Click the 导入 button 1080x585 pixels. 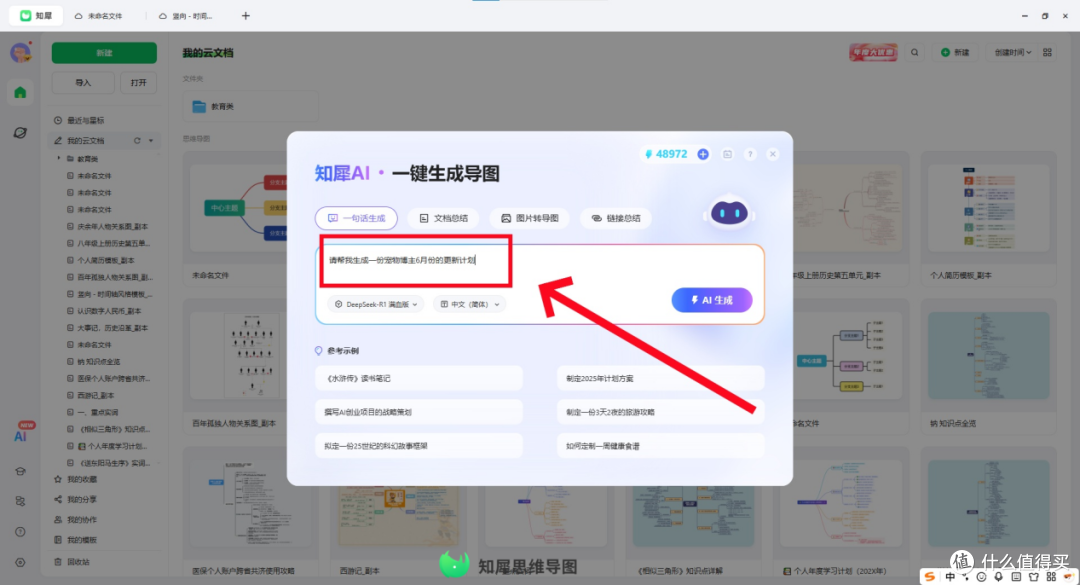click(83, 83)
